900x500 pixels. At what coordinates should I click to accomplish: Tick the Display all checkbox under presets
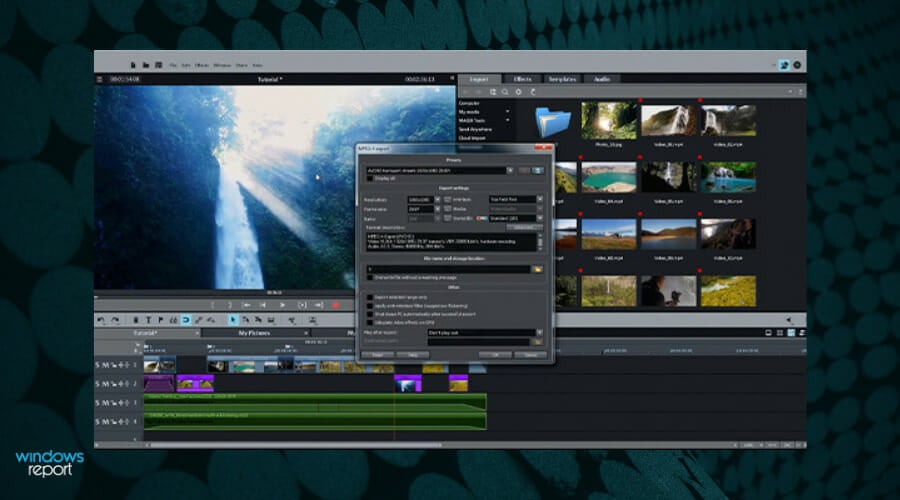pos(370,179)
